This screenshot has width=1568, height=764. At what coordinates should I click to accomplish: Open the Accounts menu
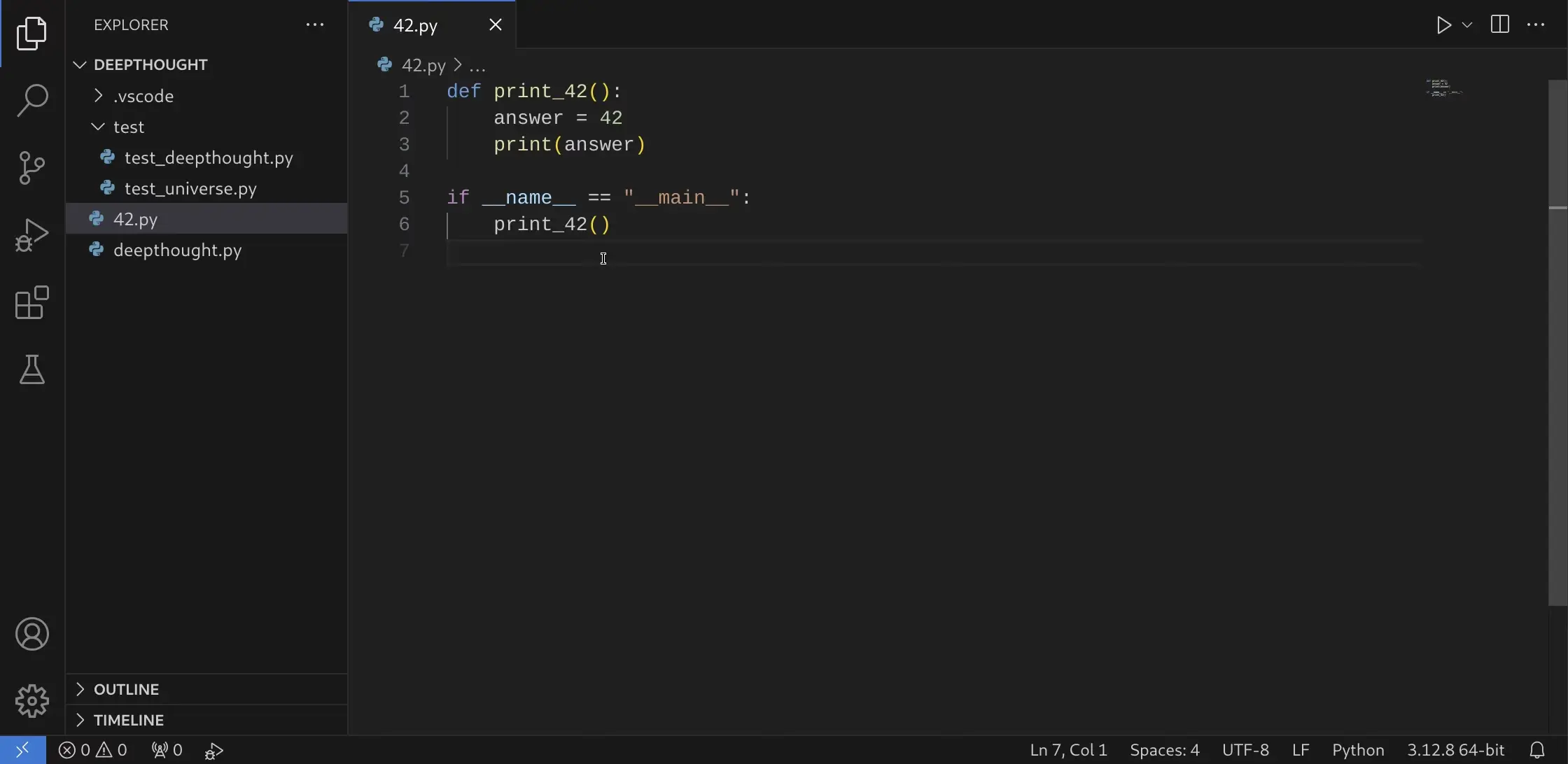[x=31, y=634]
